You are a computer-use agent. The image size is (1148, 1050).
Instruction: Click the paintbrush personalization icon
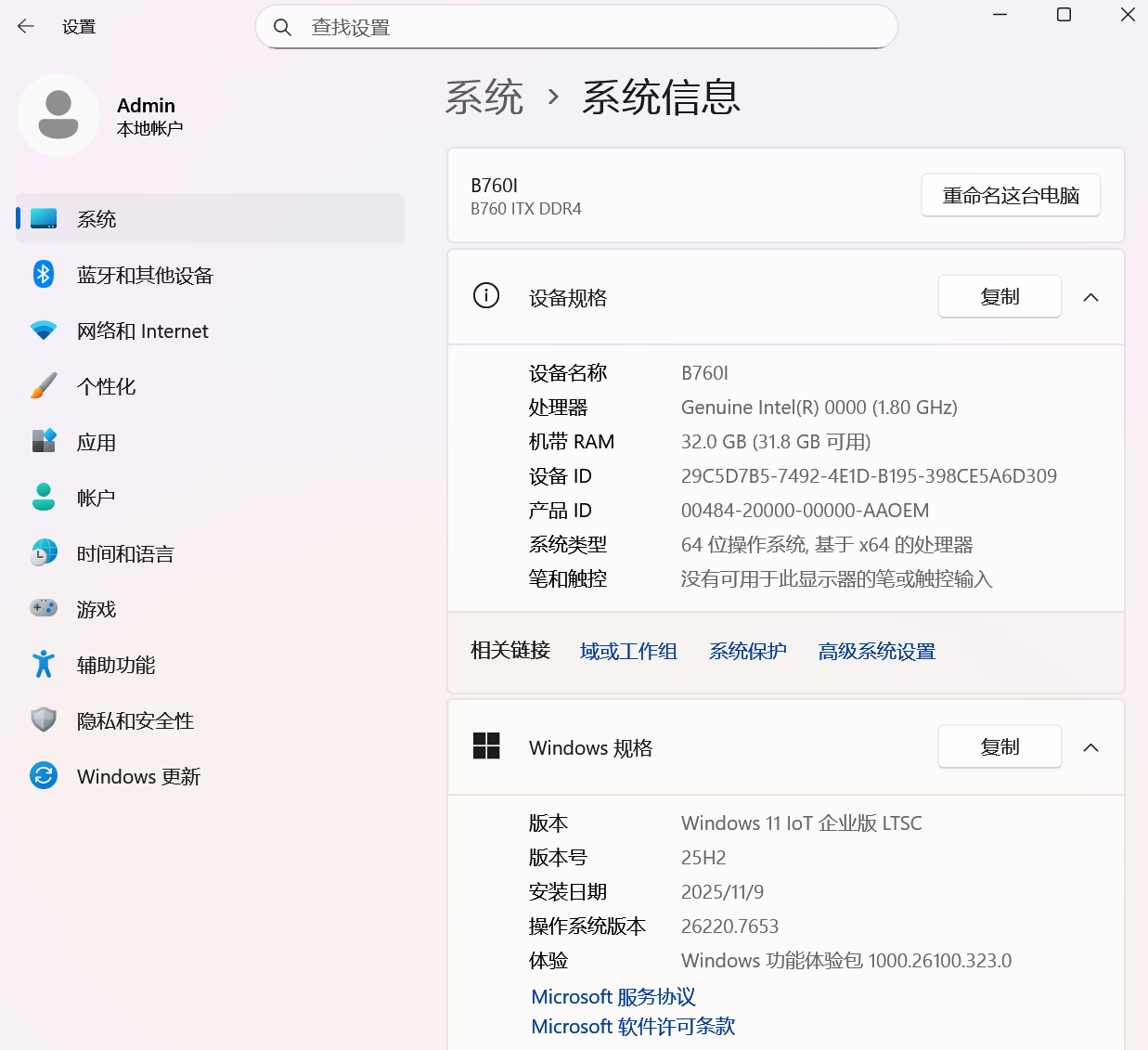(x=44, y=386)
